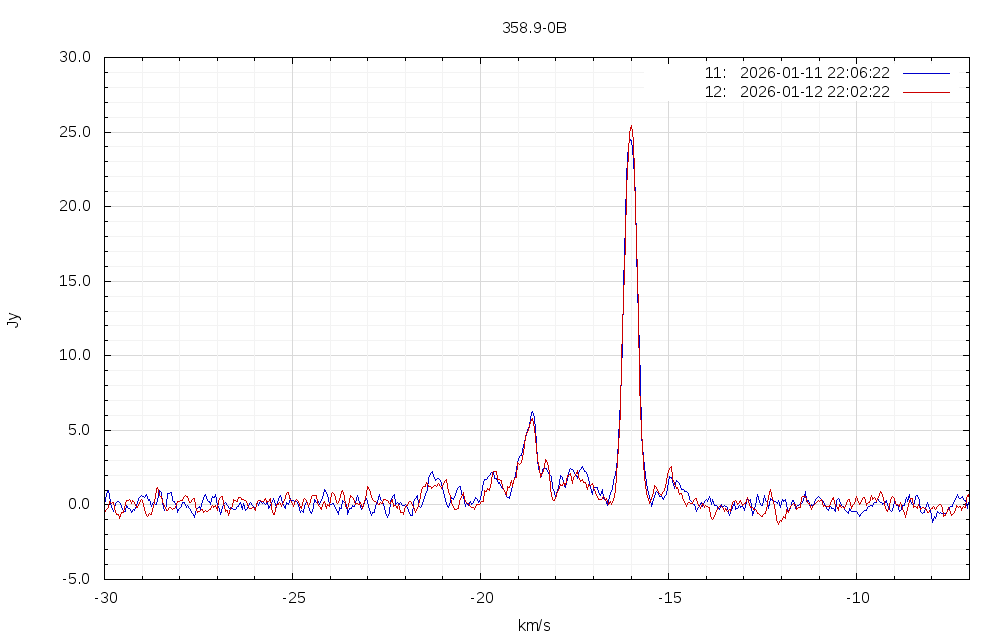Click legend entry 2026-01-11 22:06:22

(x=814, y=73)
